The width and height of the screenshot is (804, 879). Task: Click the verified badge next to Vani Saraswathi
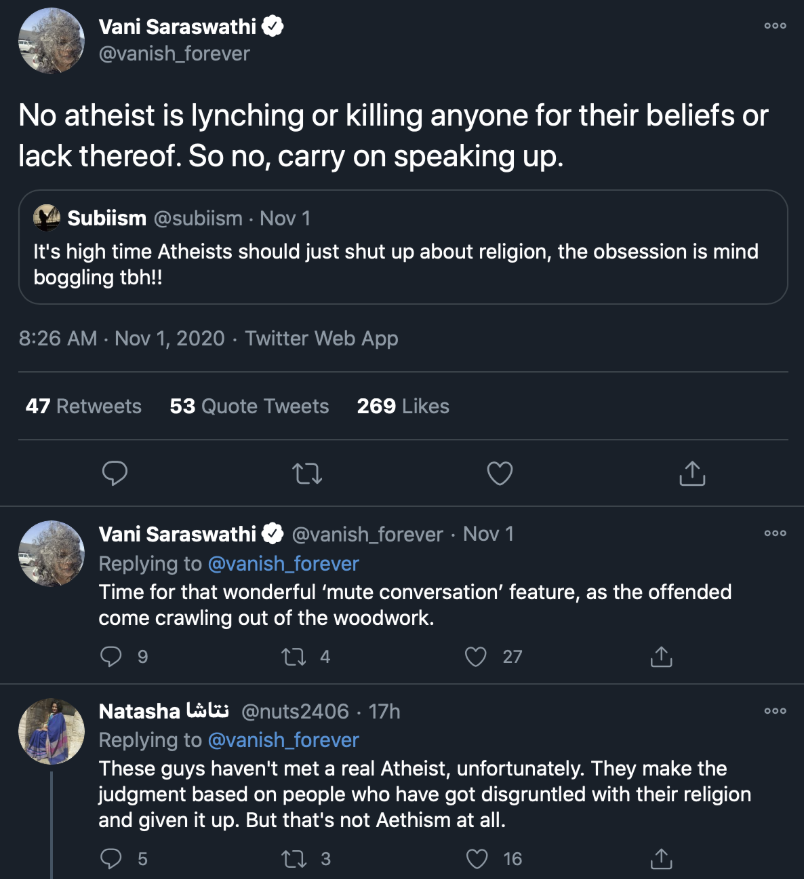270,26
